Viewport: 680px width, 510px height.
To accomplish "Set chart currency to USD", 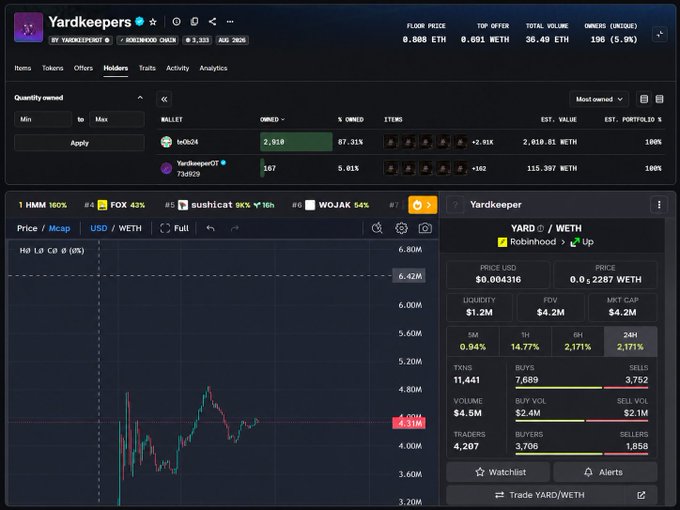I will [98, 228].
